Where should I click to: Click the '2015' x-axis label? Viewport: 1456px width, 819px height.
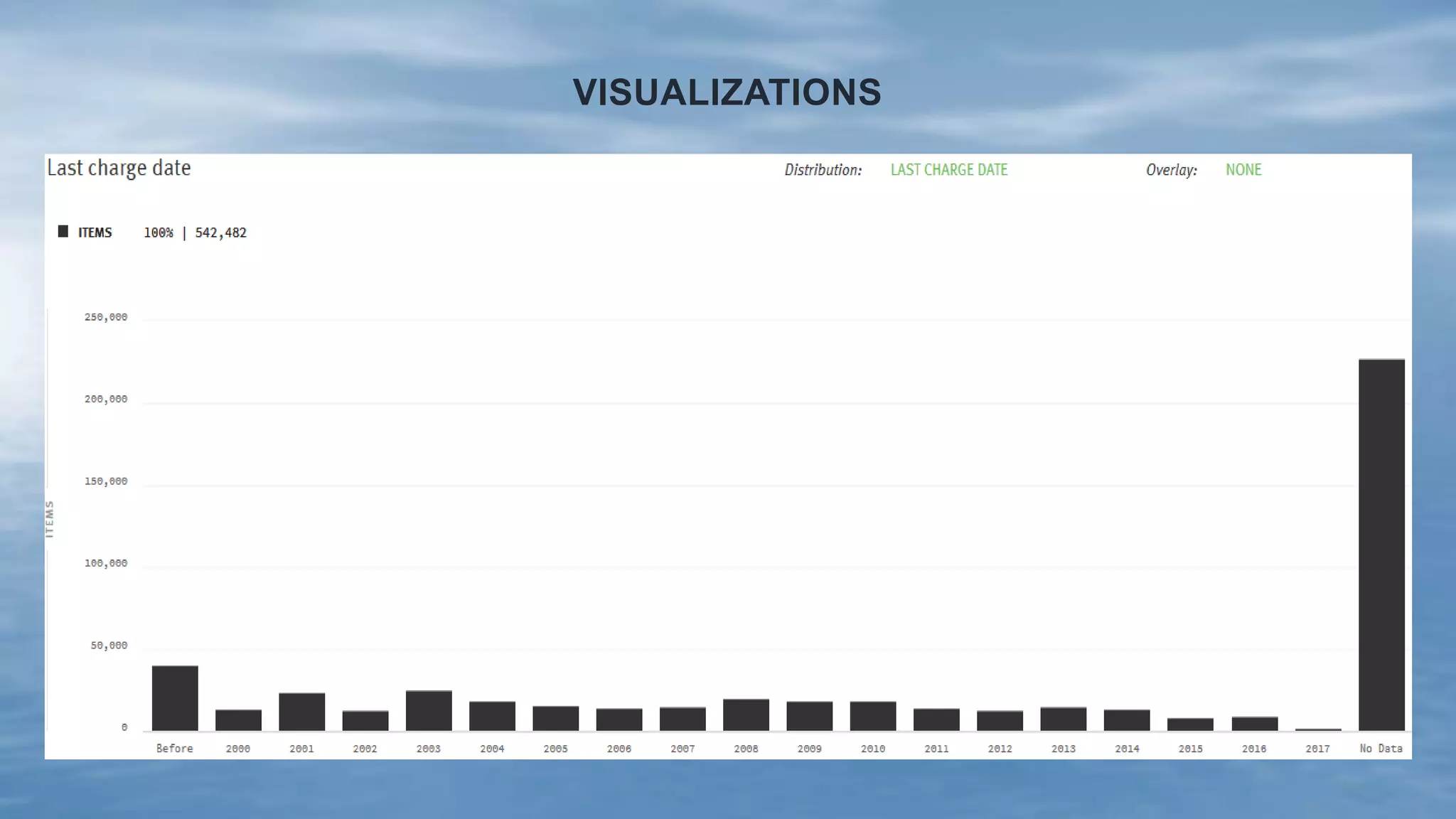coord(1190,749)
